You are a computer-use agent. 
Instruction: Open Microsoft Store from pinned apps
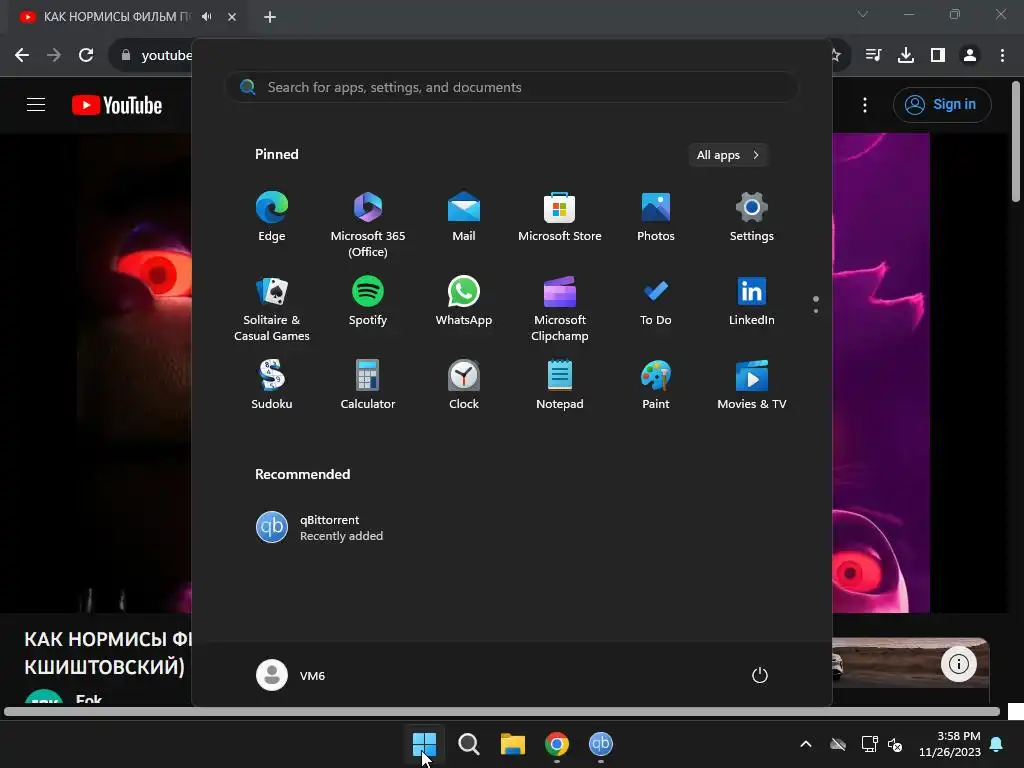click(x=560, y=217)
